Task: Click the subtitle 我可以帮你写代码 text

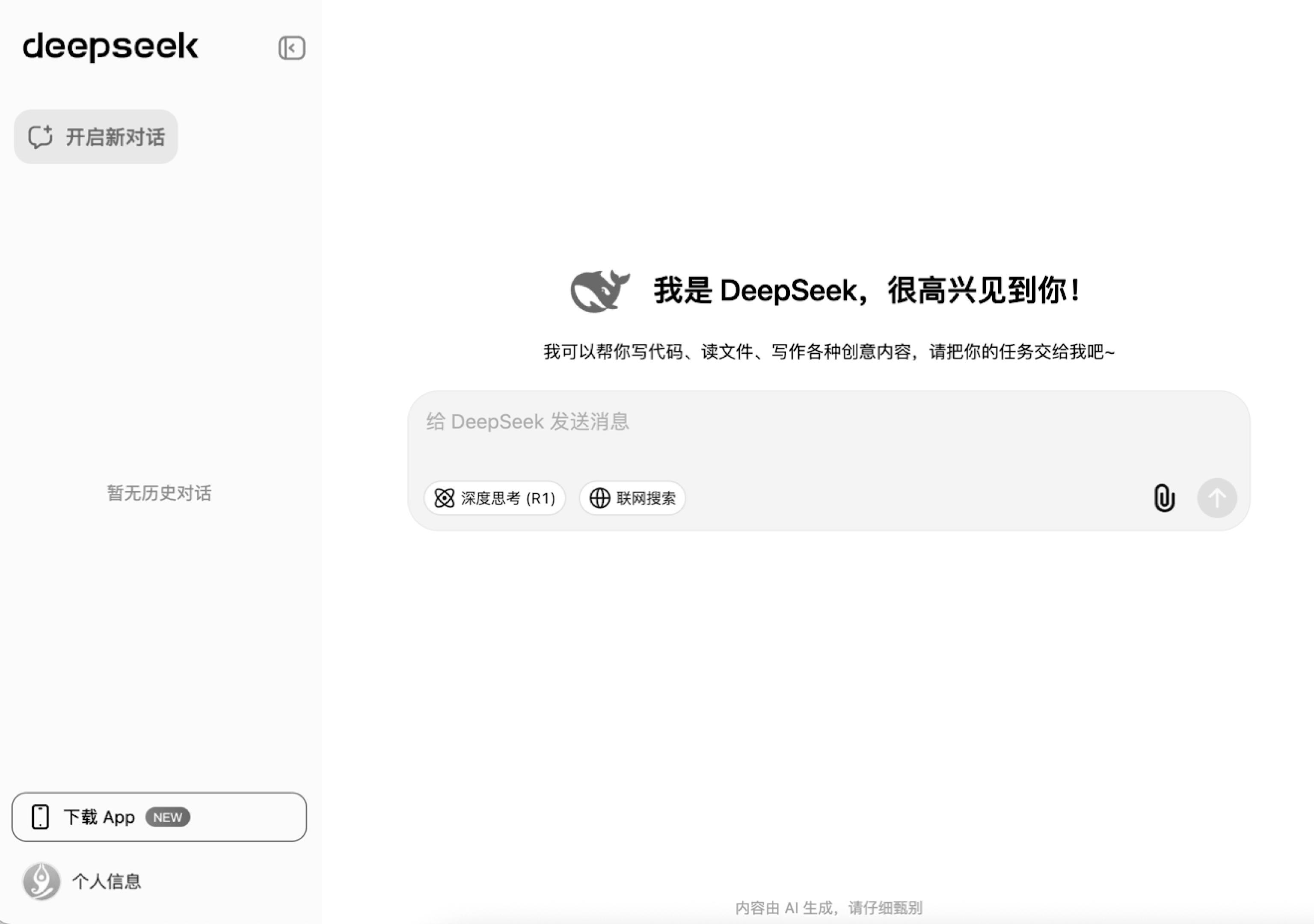Action: pos(829,351)
